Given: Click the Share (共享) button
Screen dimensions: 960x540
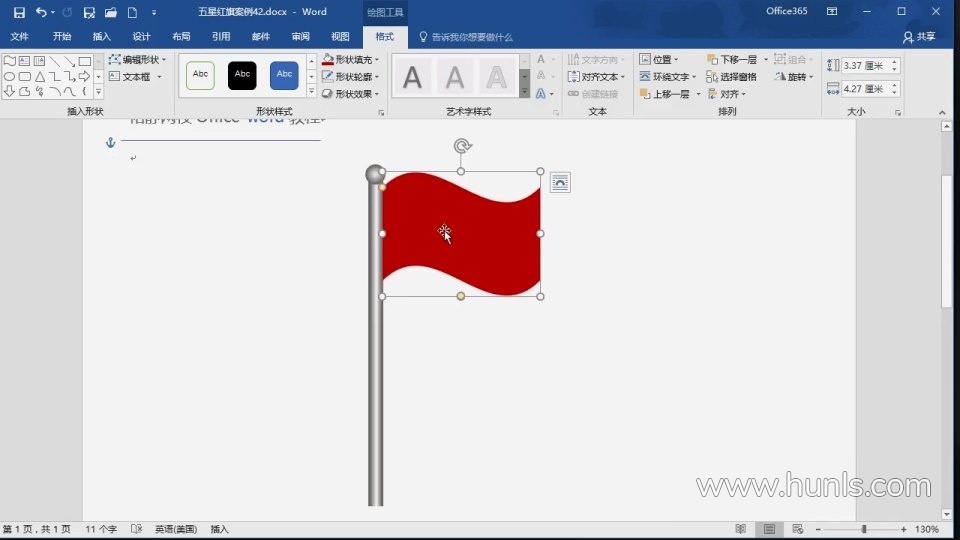Looking at the screenshot, I should (x=919, y=37).
